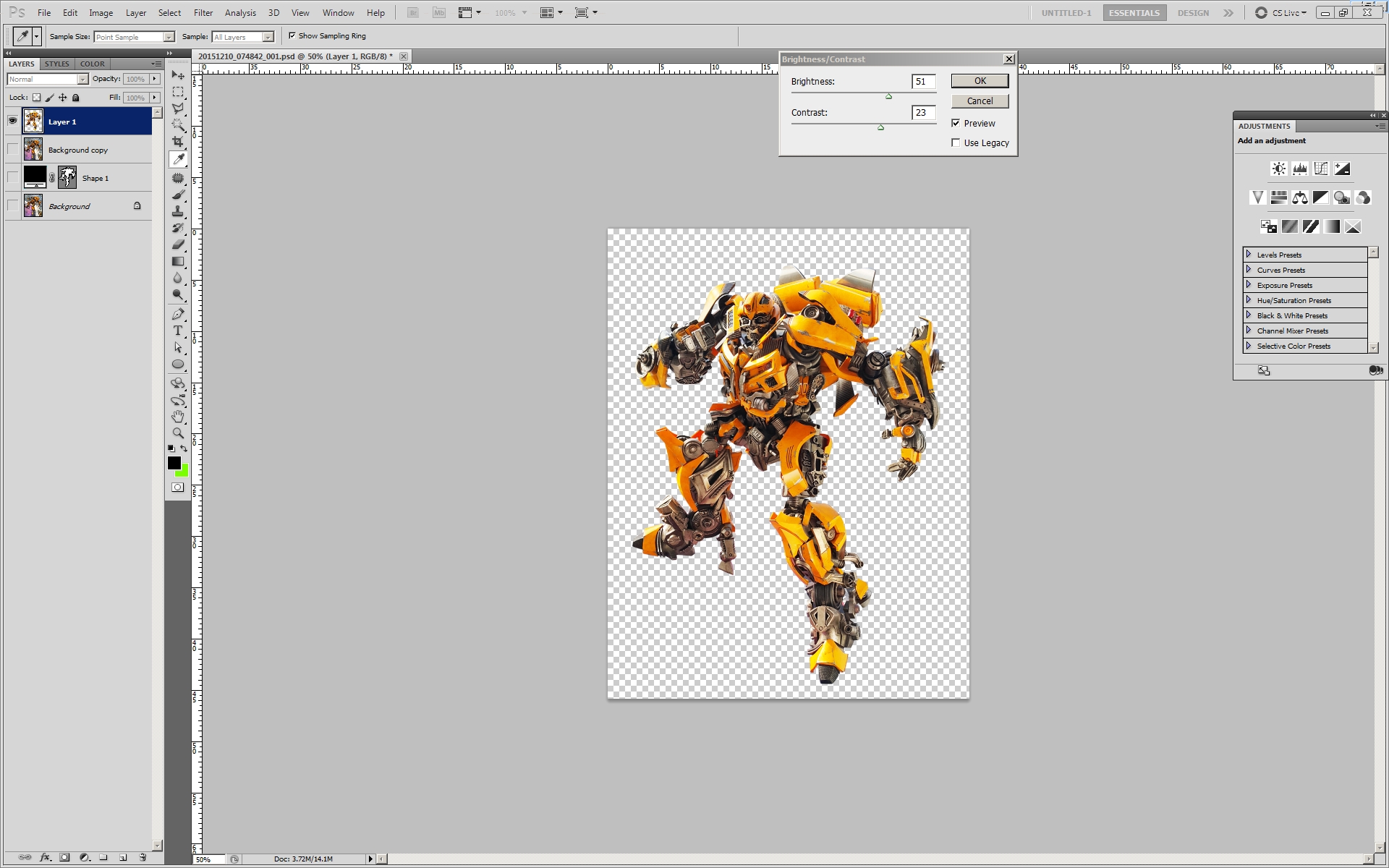The height and width of the screenshot is (868, 1389).
Task: Open the layer blend mode dropdown
Action: [x=48, y=79]
